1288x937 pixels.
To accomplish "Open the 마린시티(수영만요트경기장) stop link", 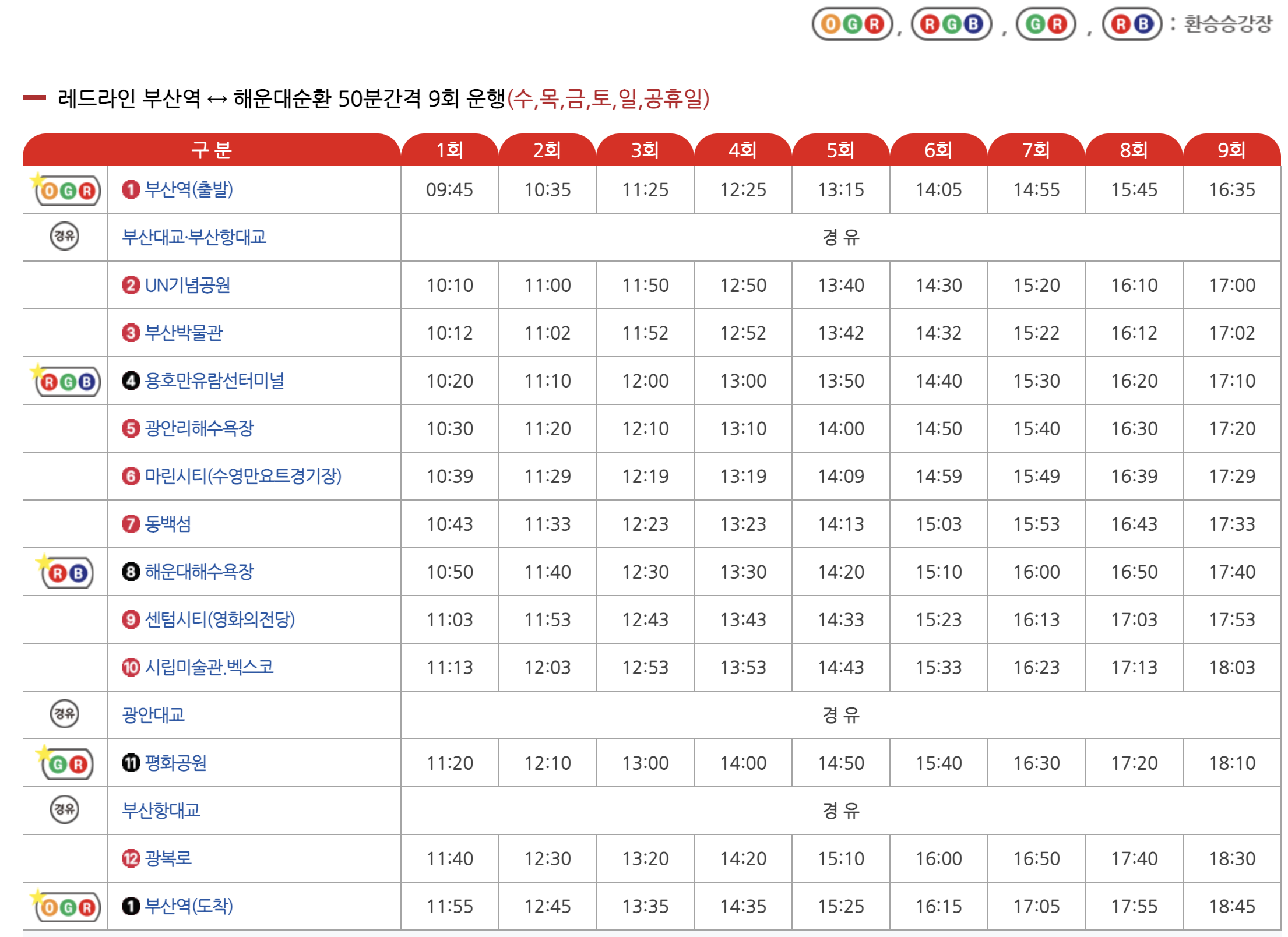I will 242,476.
